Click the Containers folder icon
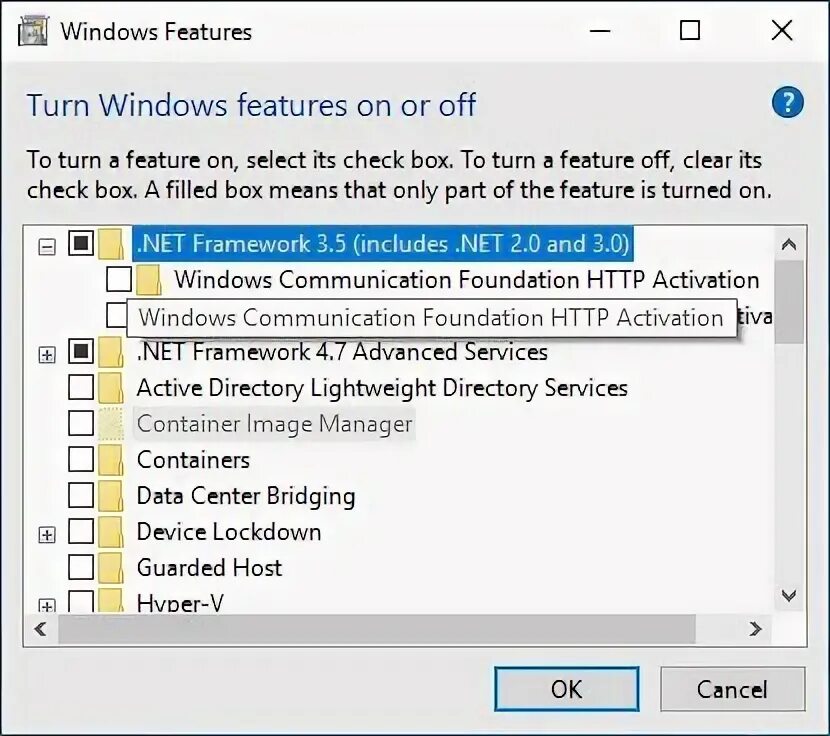 pos(111,460)
